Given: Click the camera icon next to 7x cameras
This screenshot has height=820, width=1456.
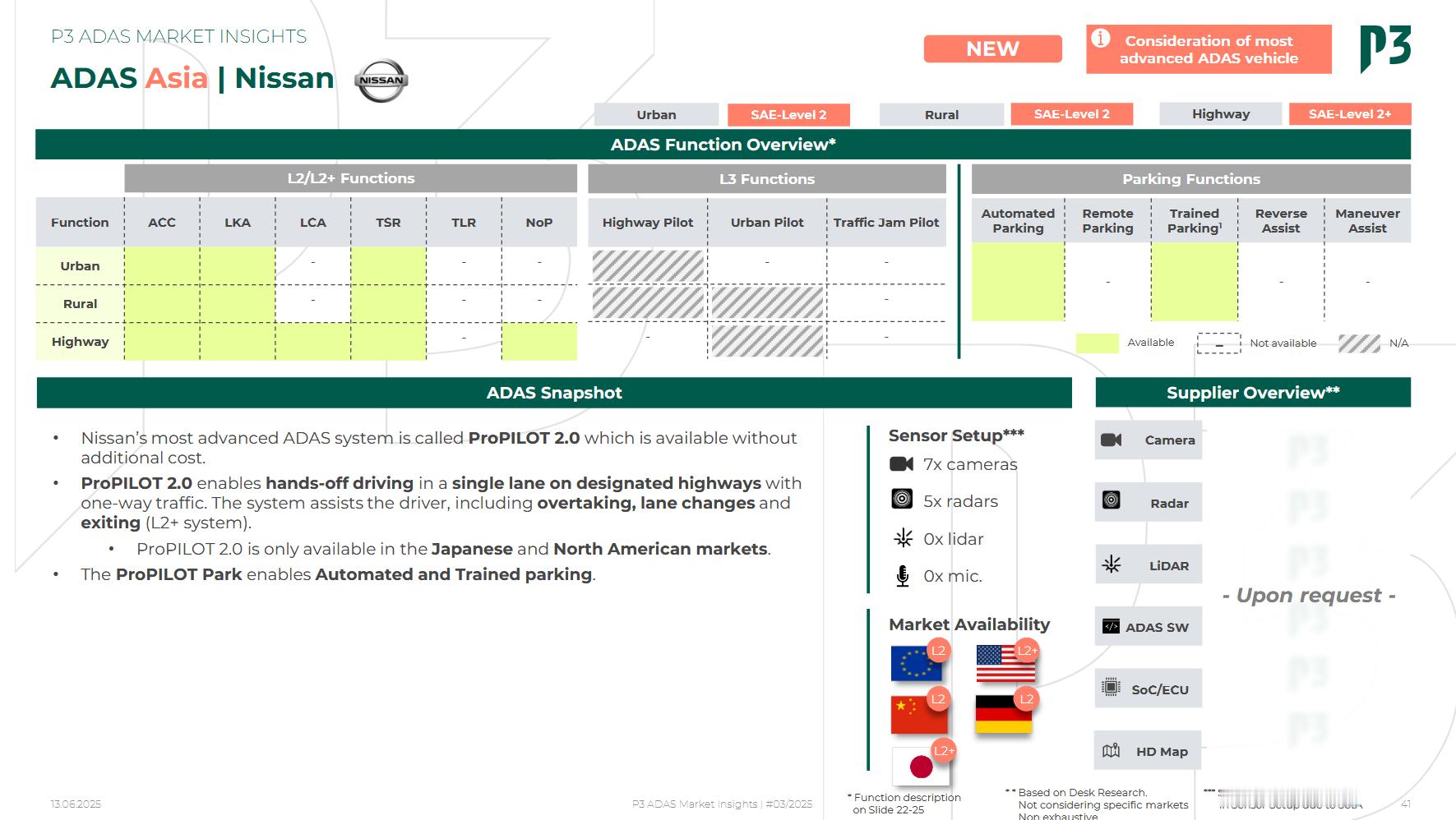Looking at the screenshot, I should coord(902,464).
